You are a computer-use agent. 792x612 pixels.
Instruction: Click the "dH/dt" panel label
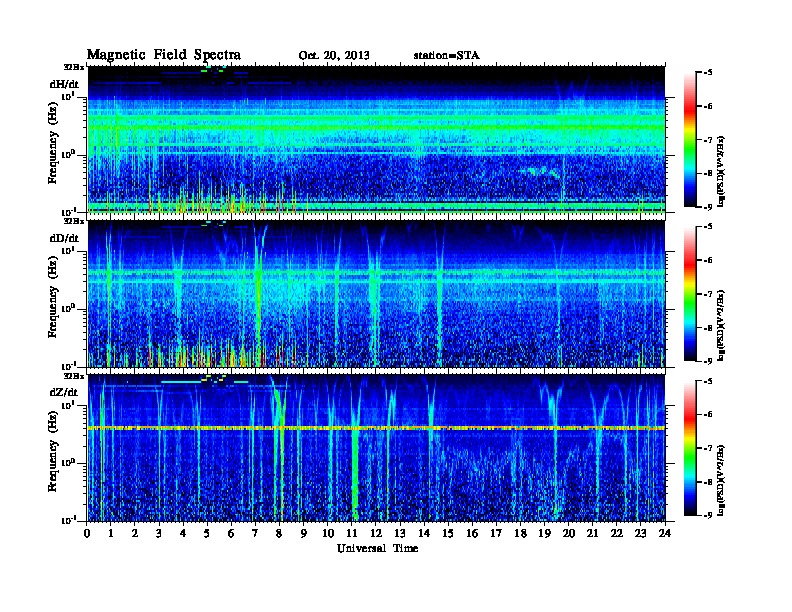point(64,84)
